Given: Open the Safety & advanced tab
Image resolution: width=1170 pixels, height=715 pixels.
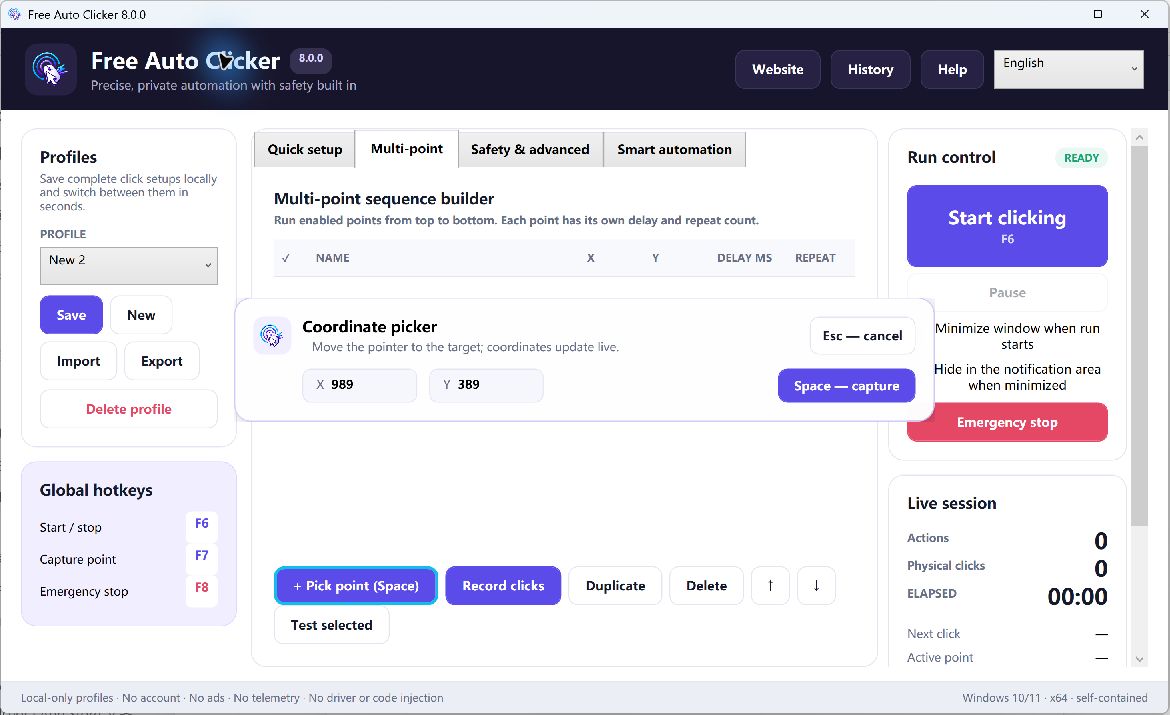Looking at the screenshot, I should click(531, 149).
